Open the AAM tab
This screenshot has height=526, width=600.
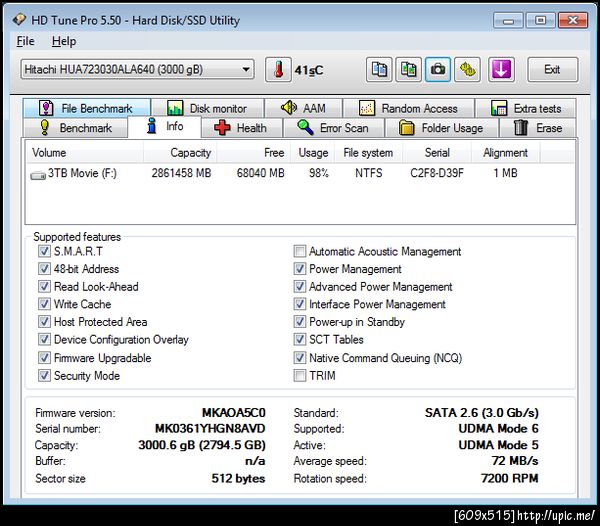[303, 108]
